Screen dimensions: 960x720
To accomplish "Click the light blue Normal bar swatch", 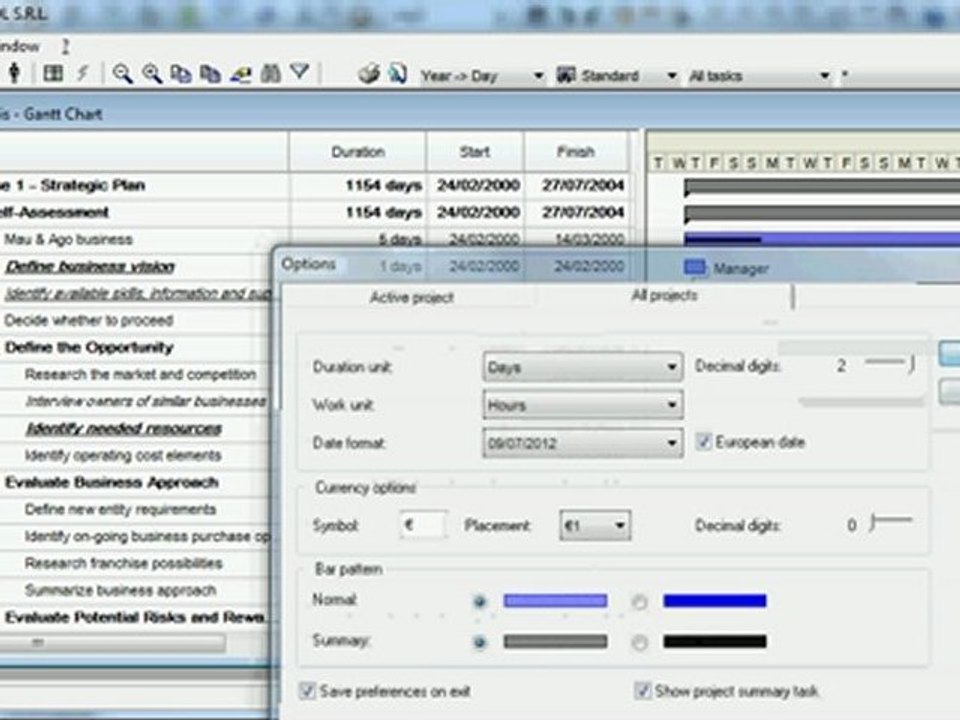I will click(x=555, y=601).
